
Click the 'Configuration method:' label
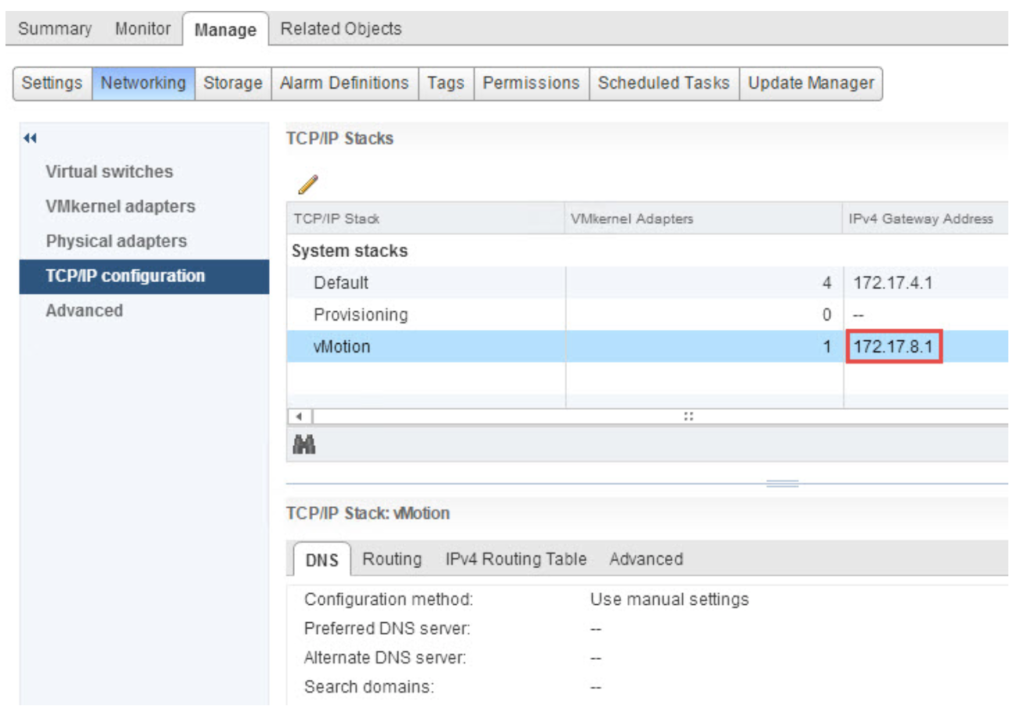point(389,599)
